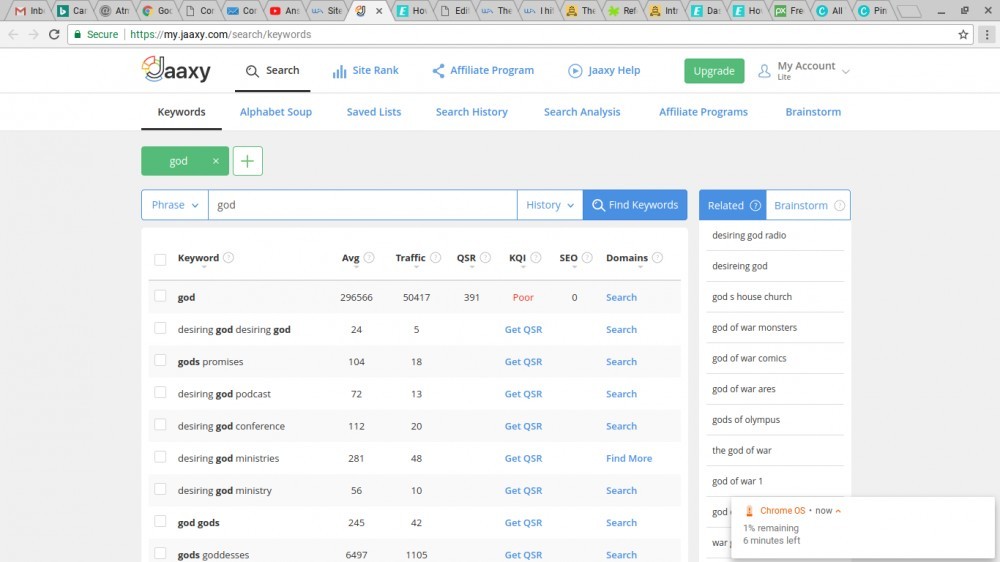Click KQI column info icon

[536, 258]
